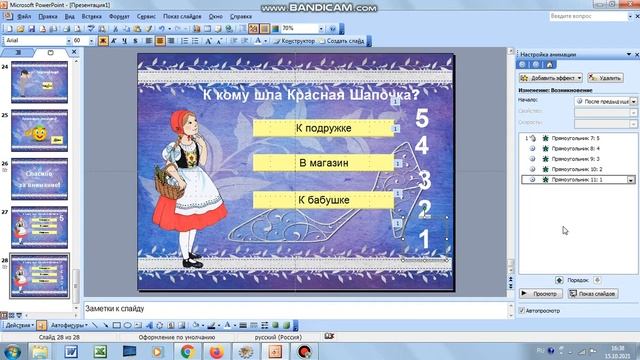Click the Удалить button
This screenshot has width=640, height=360.
click(x=605, y=78)
